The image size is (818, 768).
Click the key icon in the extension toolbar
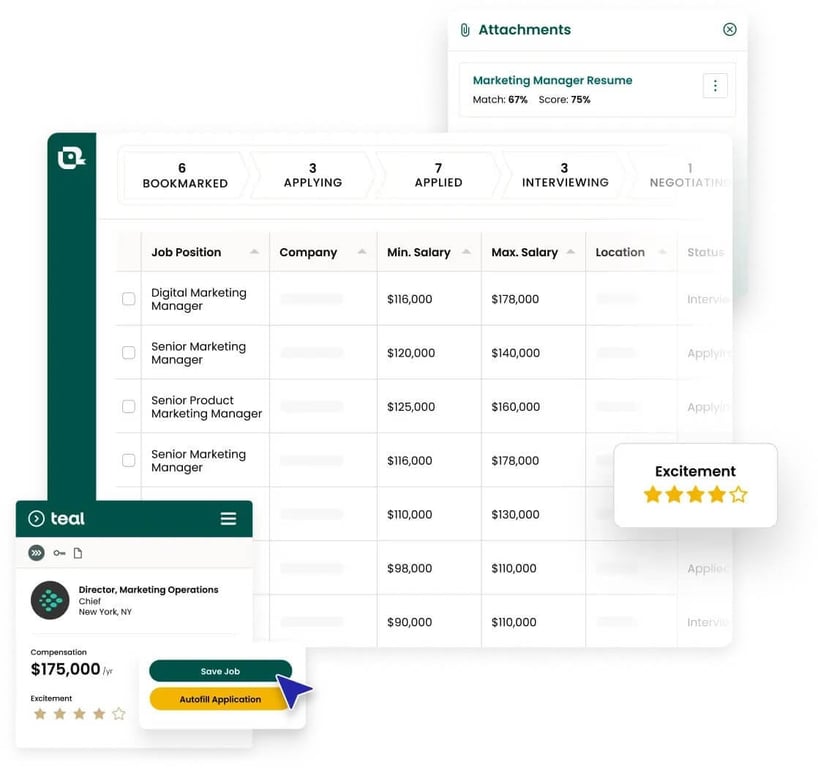59,553
